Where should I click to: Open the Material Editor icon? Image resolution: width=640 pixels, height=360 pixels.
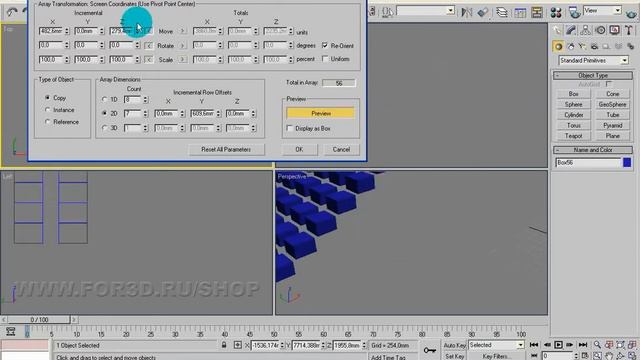coord(556,12)
